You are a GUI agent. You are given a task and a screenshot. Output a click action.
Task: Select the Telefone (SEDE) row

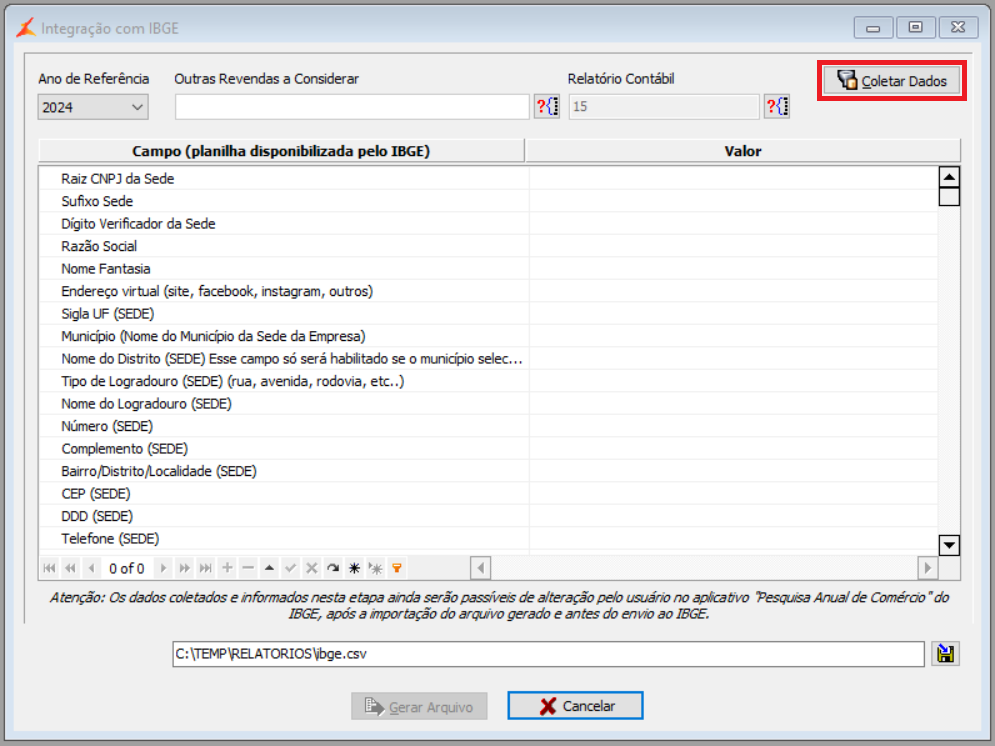(488, 539)
